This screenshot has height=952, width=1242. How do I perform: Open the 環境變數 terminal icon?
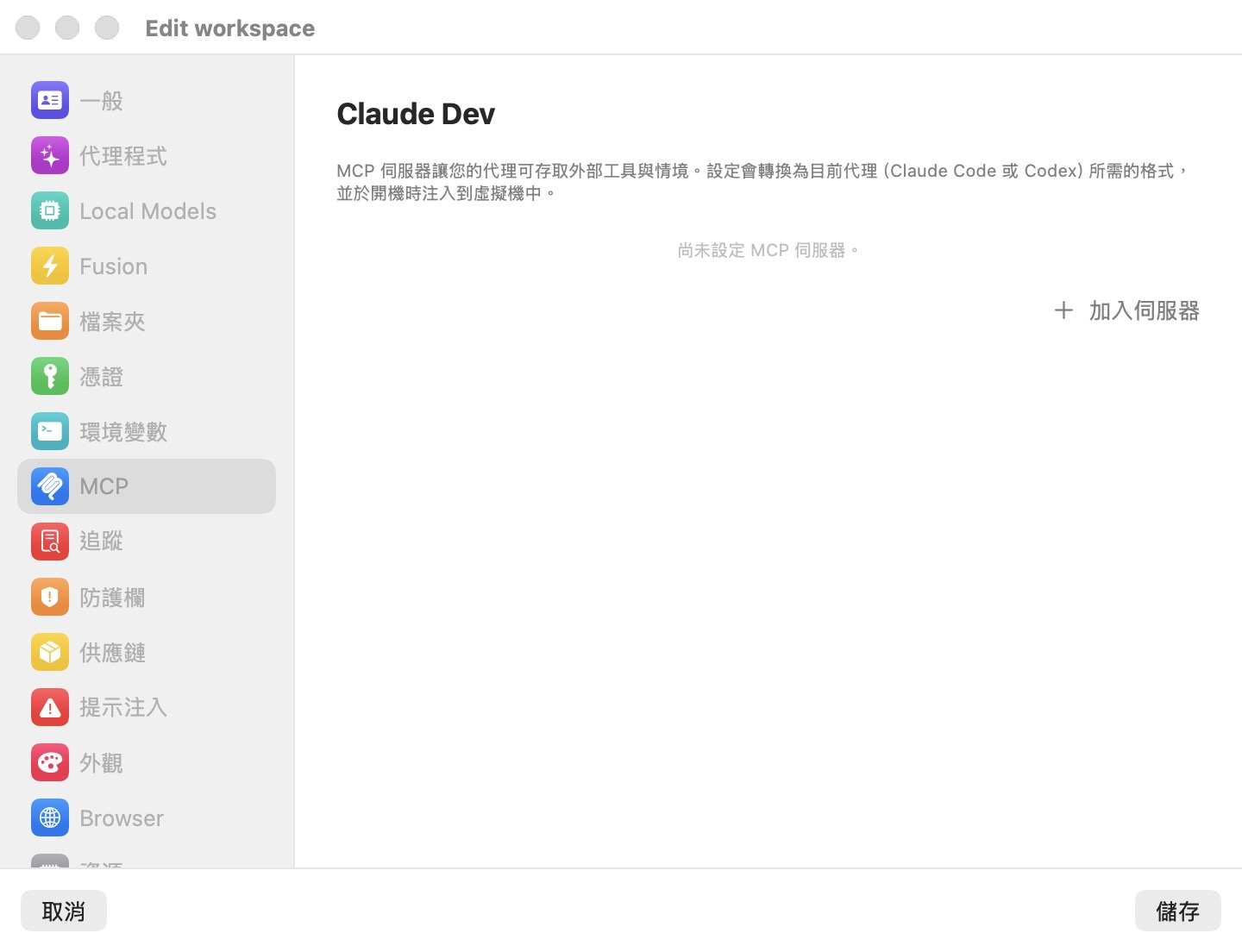(x=50, y=431)
